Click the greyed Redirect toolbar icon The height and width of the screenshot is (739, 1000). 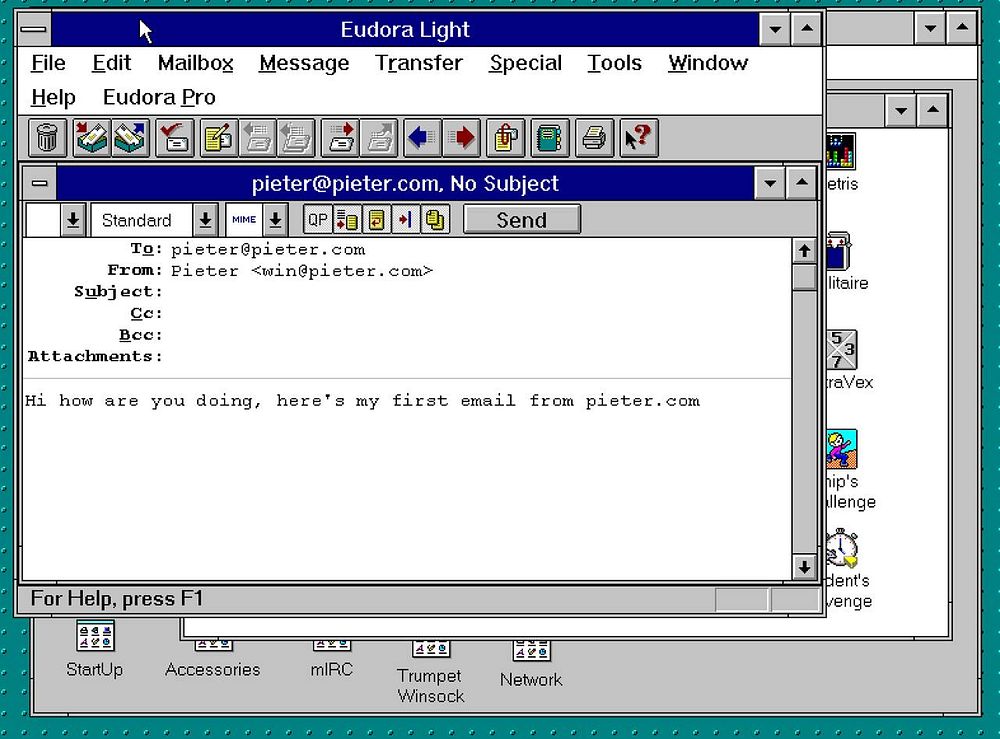379,137
